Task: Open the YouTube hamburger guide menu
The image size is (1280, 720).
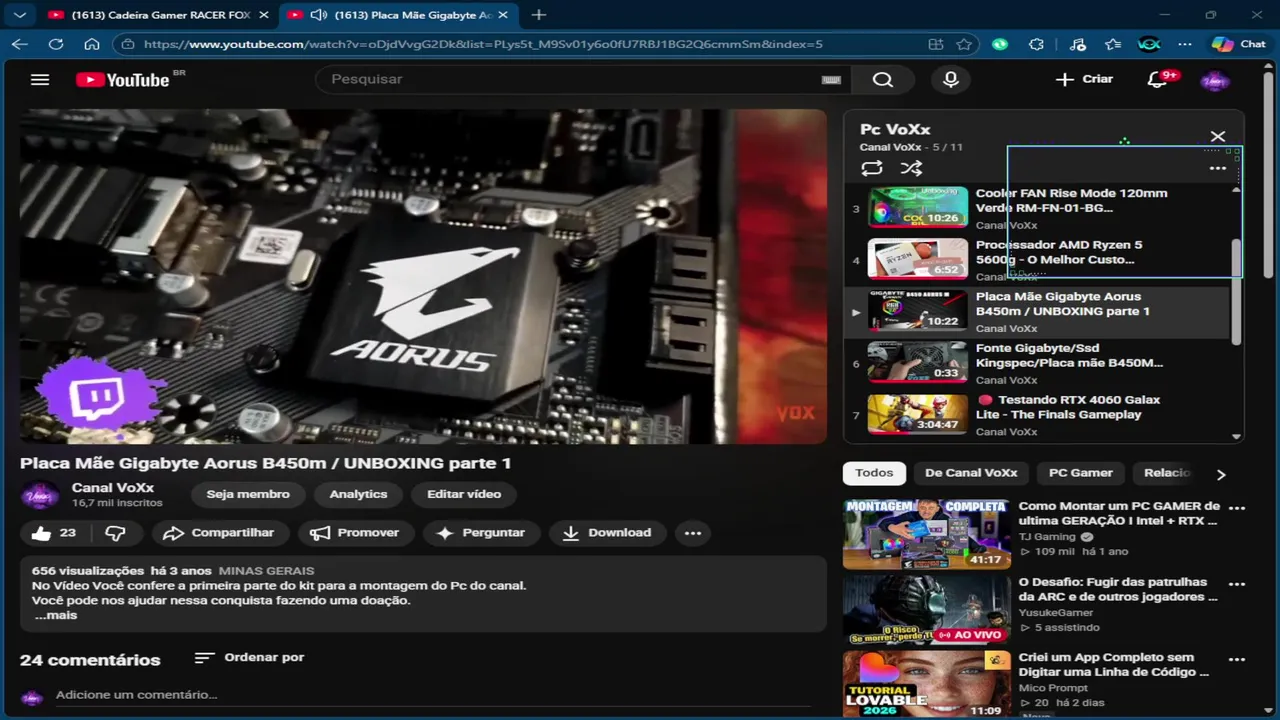Action: pyautogui.click(x=40, y=80)
